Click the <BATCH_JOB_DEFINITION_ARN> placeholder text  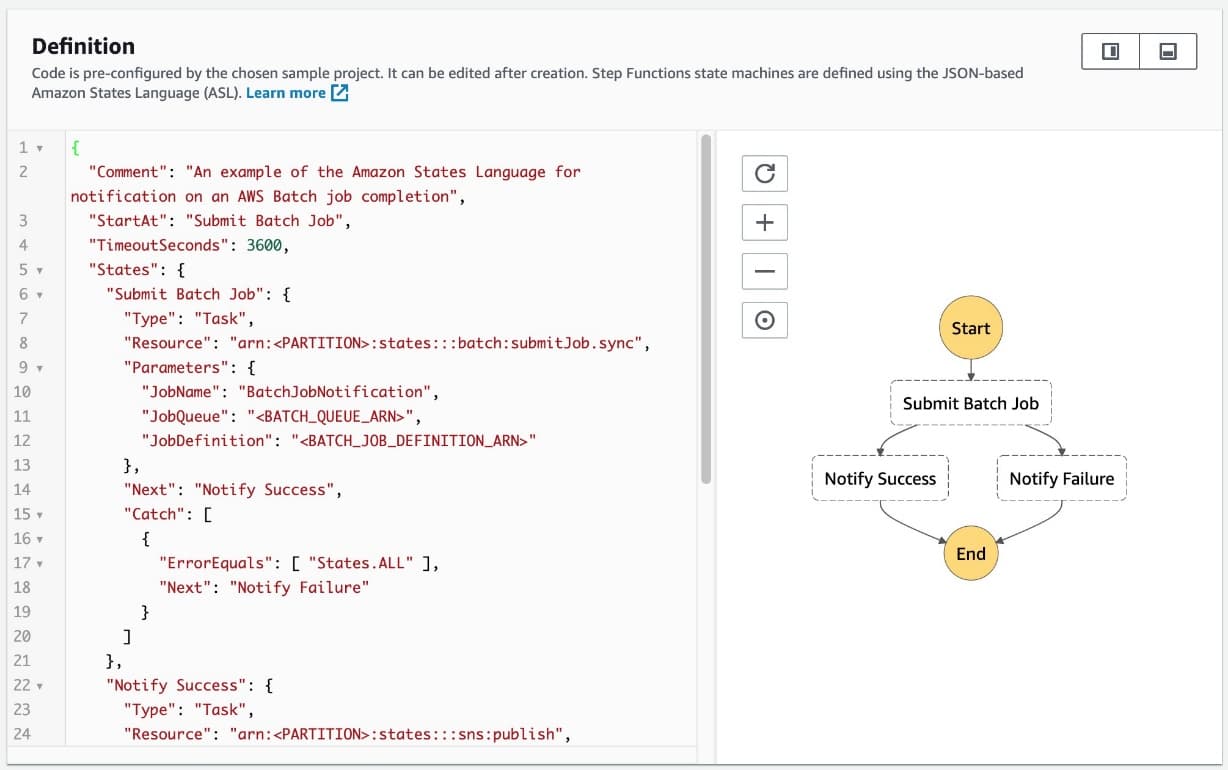(x=412, y=441)
